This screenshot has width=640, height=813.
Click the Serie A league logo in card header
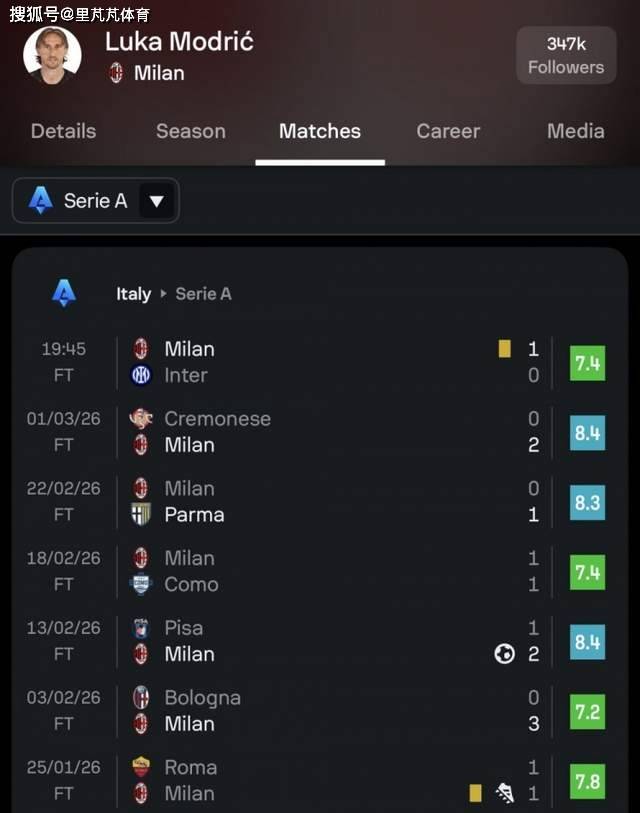[x=64, y=293]
